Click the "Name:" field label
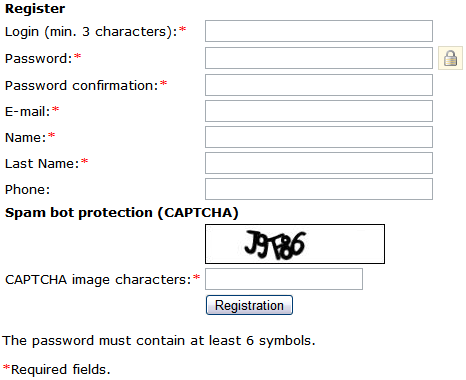Screen dimensions: 466x380 click(x=26, y=138)
